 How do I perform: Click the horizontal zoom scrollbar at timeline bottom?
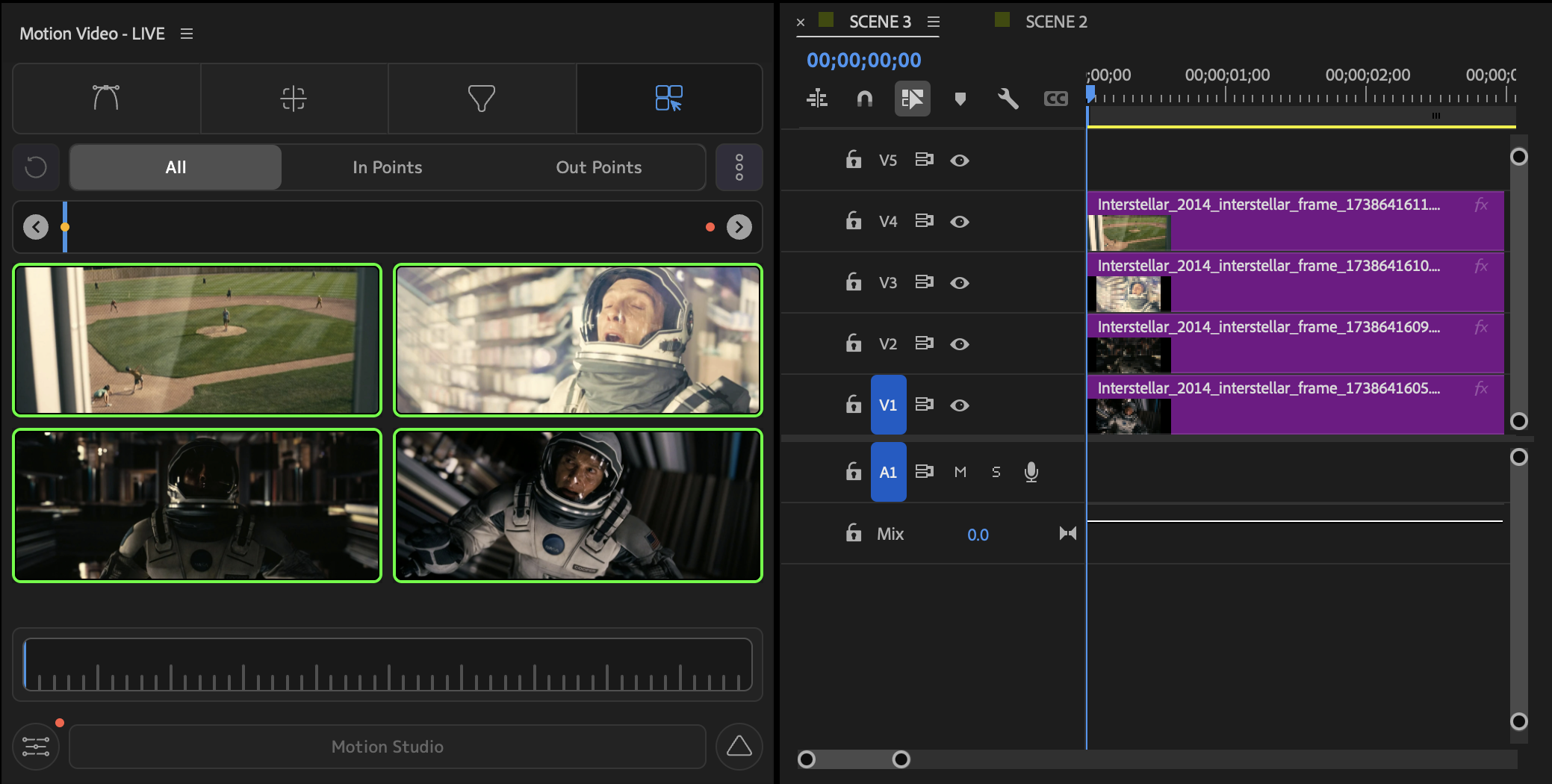[854, 759]
